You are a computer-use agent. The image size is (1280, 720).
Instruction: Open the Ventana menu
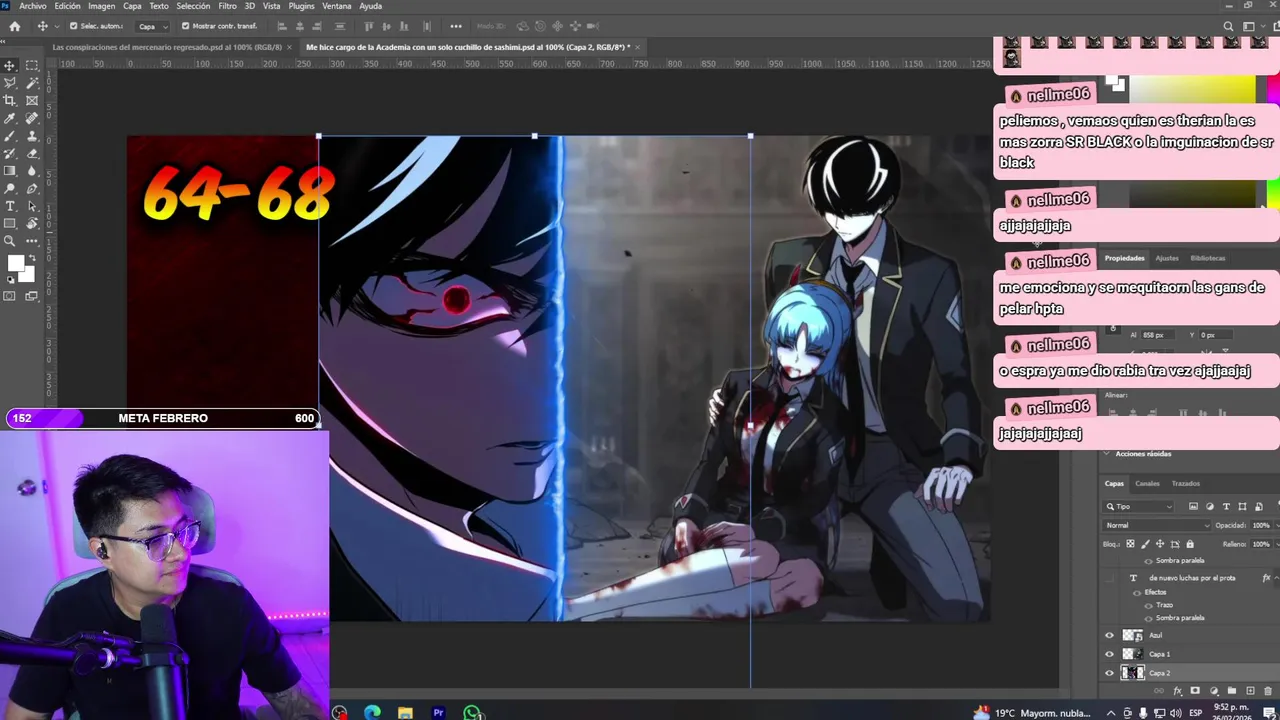[336, 6]
